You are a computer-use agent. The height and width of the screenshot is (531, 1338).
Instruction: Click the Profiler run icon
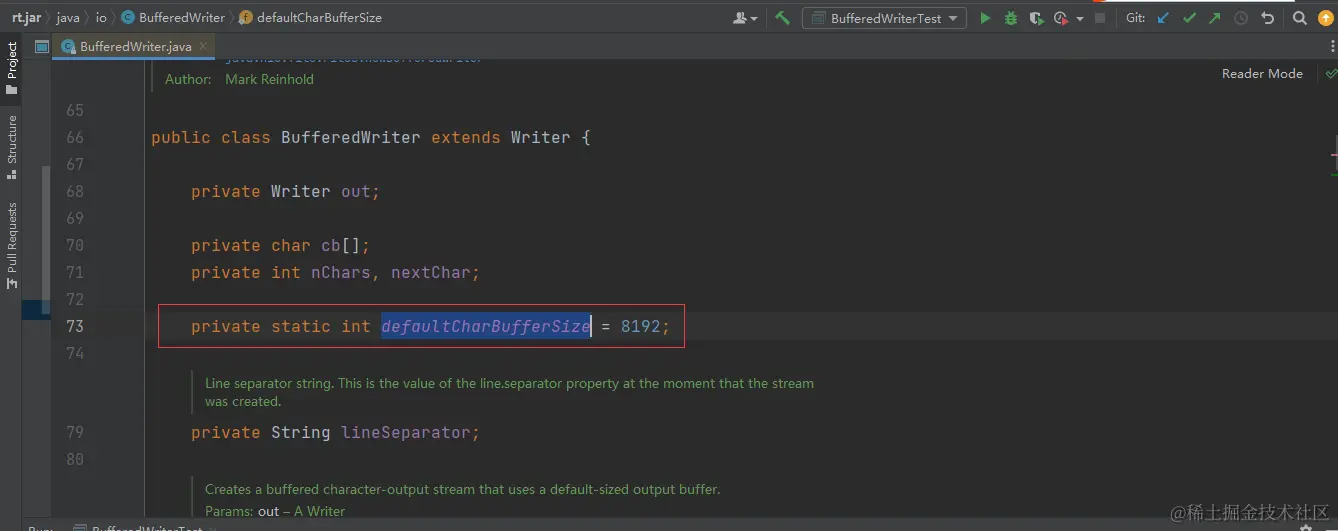click(1060, 18)
